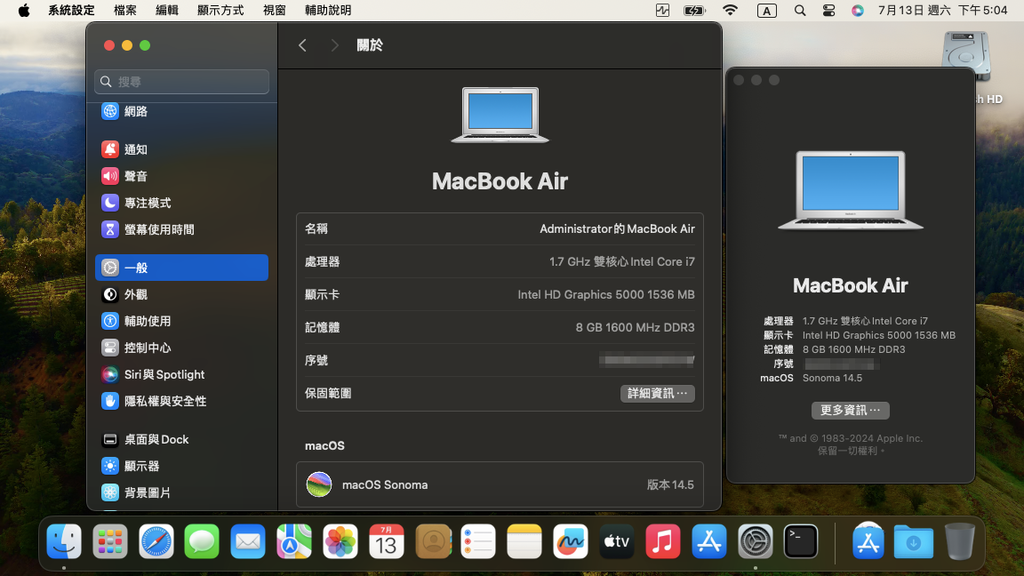The image size is (1024, 576).
Task: Open 輔助使用 (Accessibility) settings
Action: tap(182, 321)
